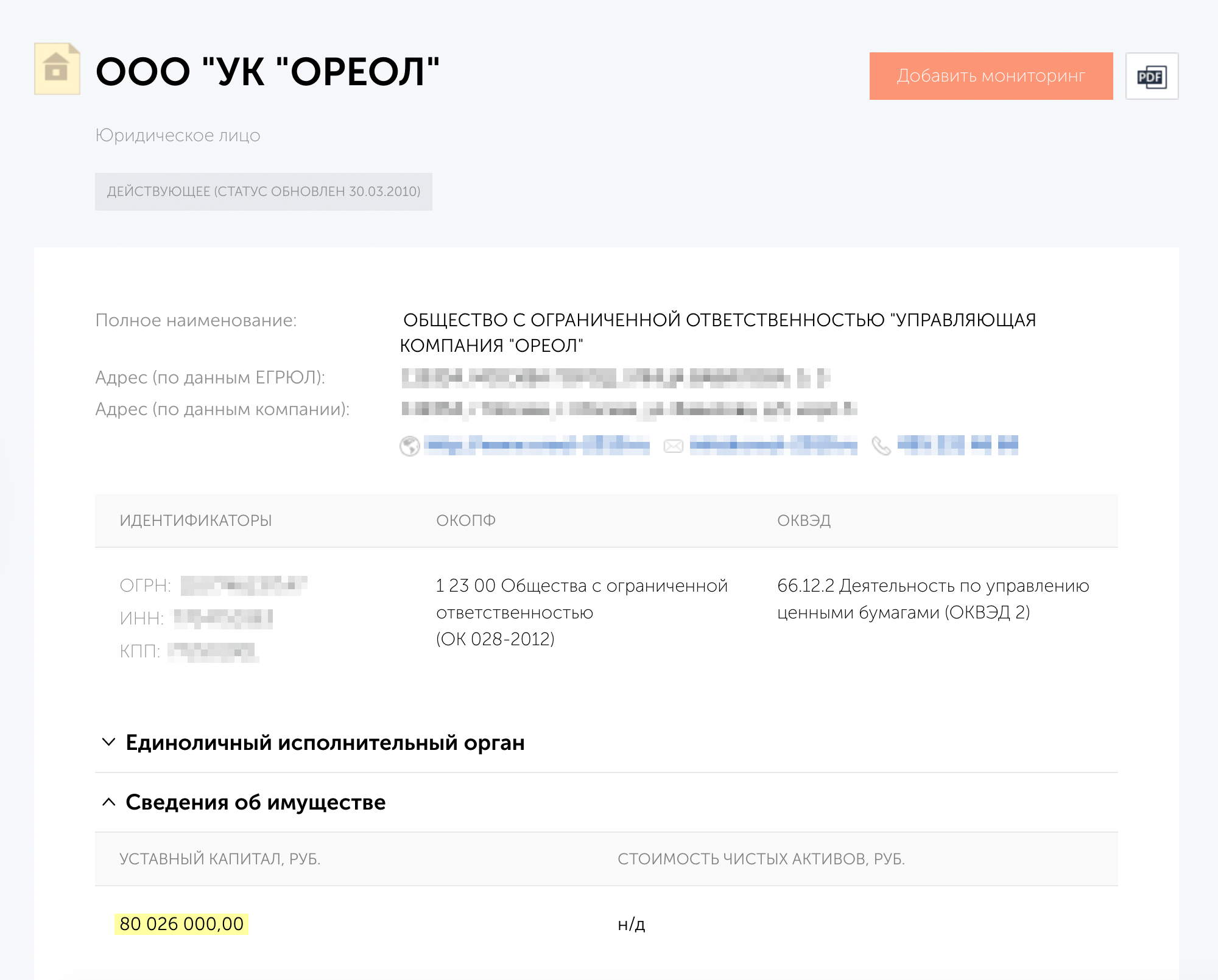1218x980 pixels.
Task: Click СТОИМОСТЬ ЧИСТЫХ АКТИВОВ, РУБ. header
Action: [x=761, y=859]
